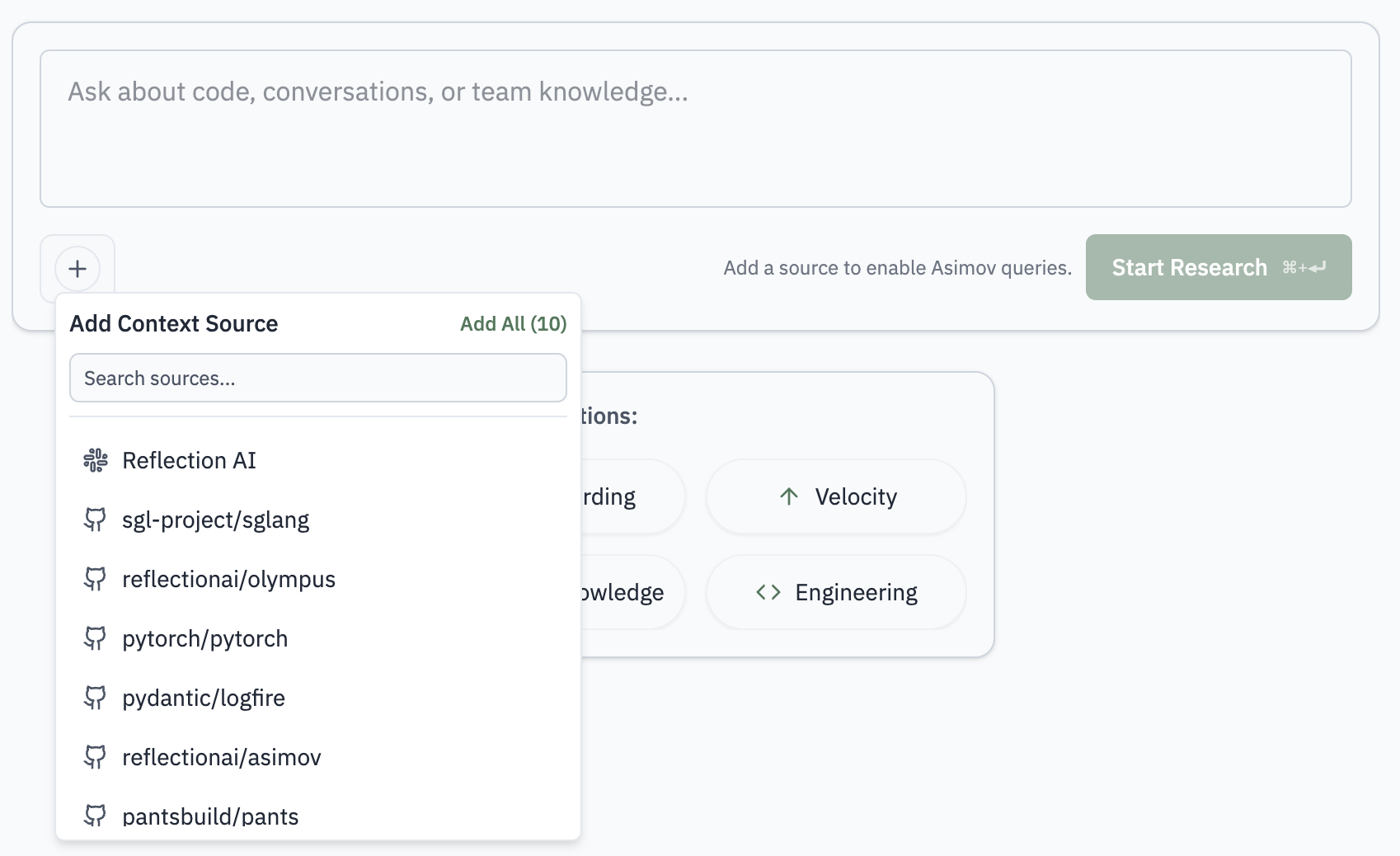This screenshot has width=1400, height=856.
Task: Add sgl-project/sglang as context source
Action: pyautogui.click(x=216, y=520)
